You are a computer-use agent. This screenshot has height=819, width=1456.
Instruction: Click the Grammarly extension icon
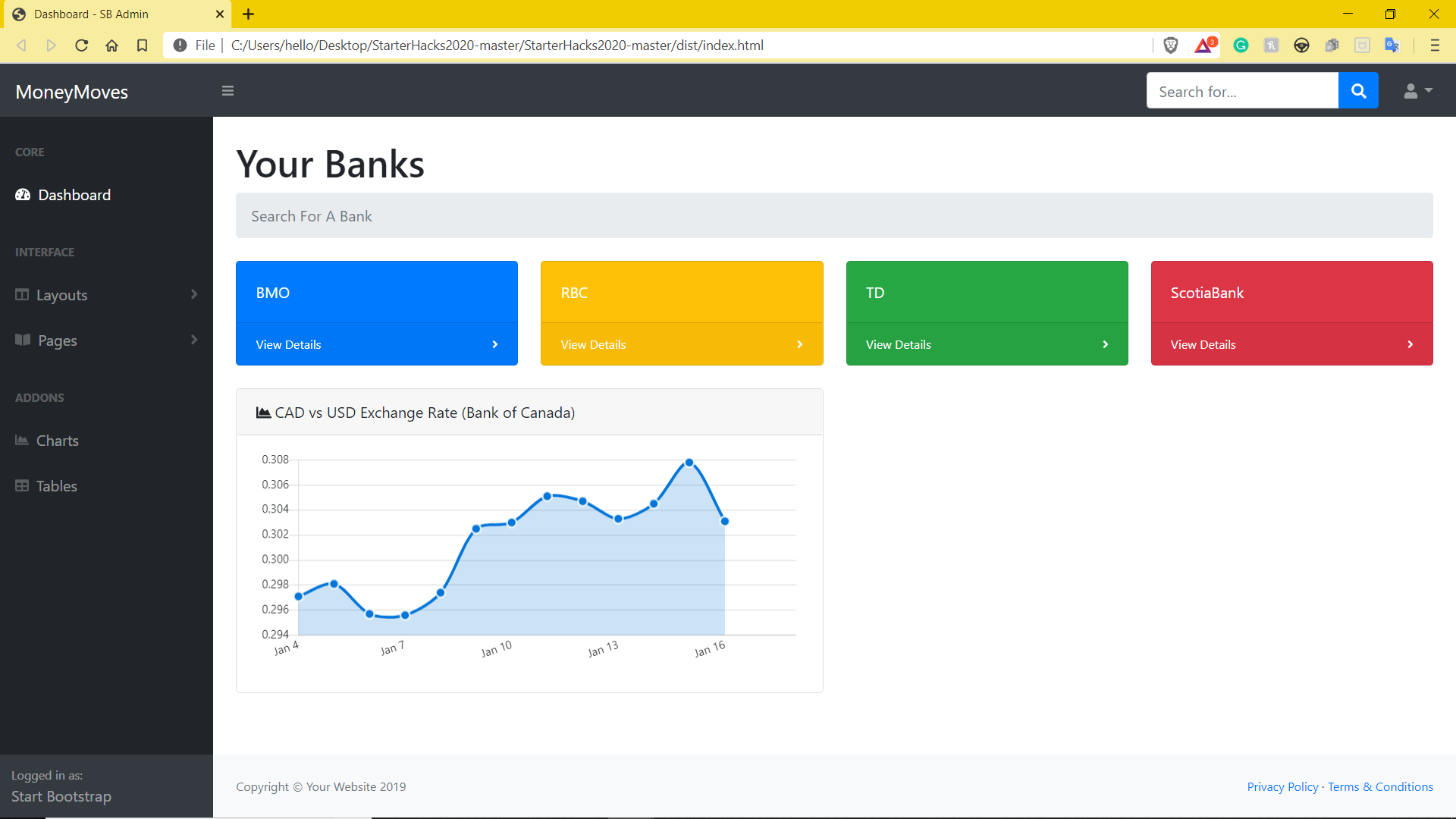point(1241,45)
